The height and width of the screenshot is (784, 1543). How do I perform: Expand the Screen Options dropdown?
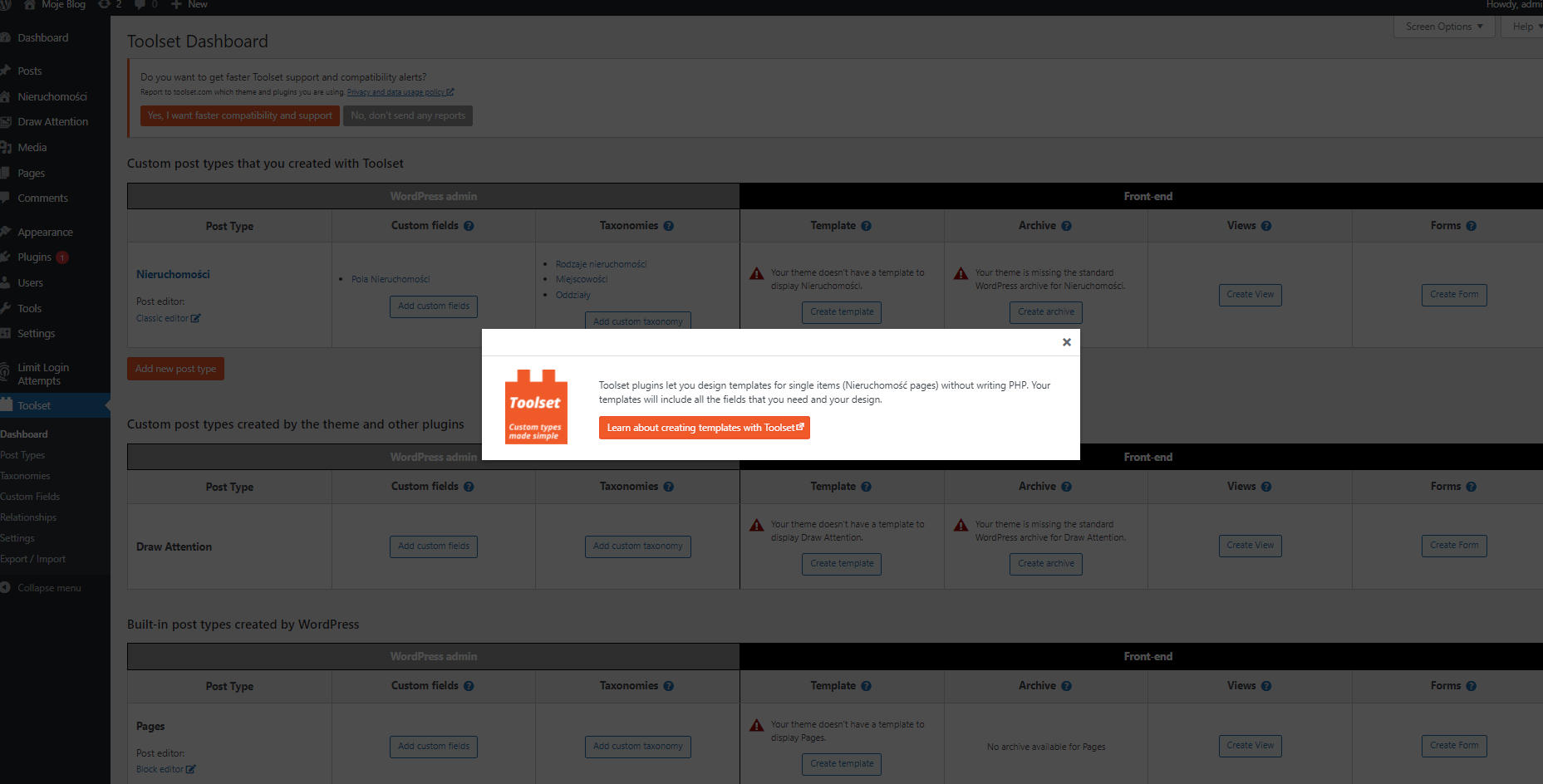click(1444, 27)
